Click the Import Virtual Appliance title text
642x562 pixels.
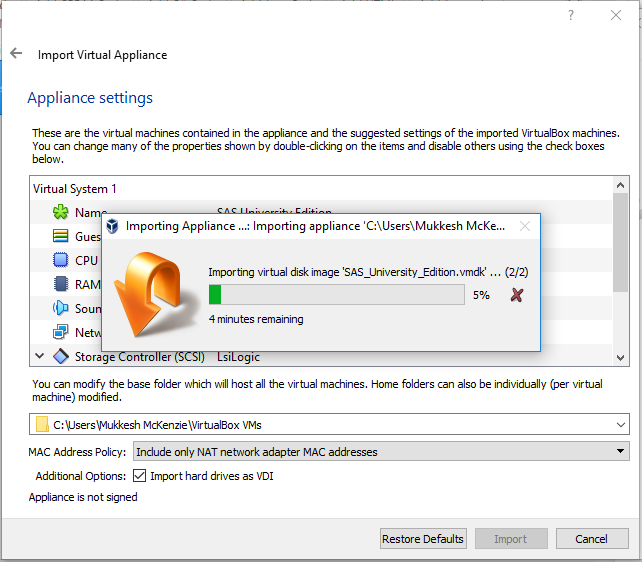click(102, 55)
